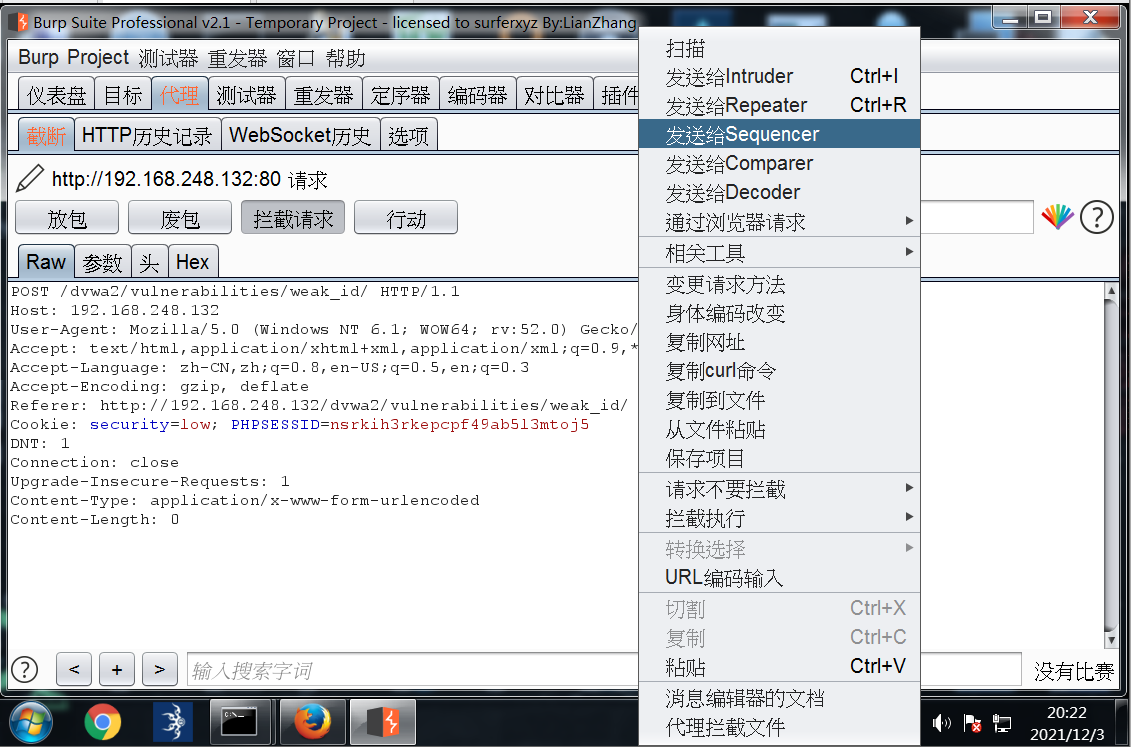The height and width of the screenshot is (747, 1131).
Task: Switch to the 定序器 tab
Action: [x=400, y=94]
